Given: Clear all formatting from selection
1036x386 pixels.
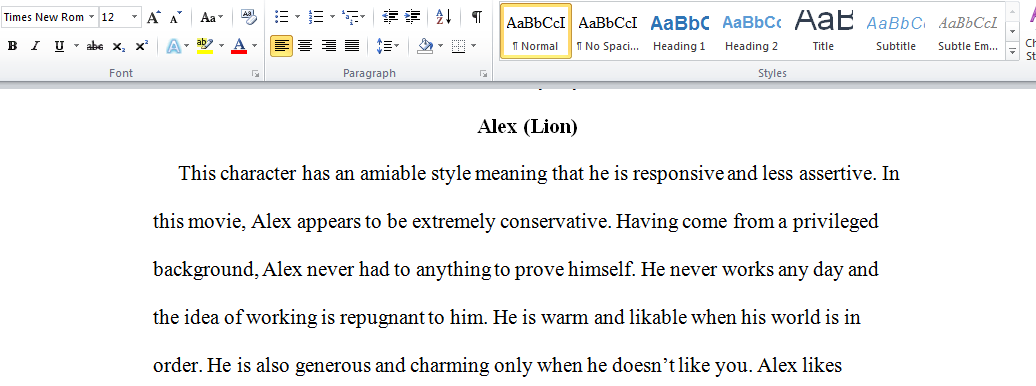Looking at the screenshot, I should [248, 18].
